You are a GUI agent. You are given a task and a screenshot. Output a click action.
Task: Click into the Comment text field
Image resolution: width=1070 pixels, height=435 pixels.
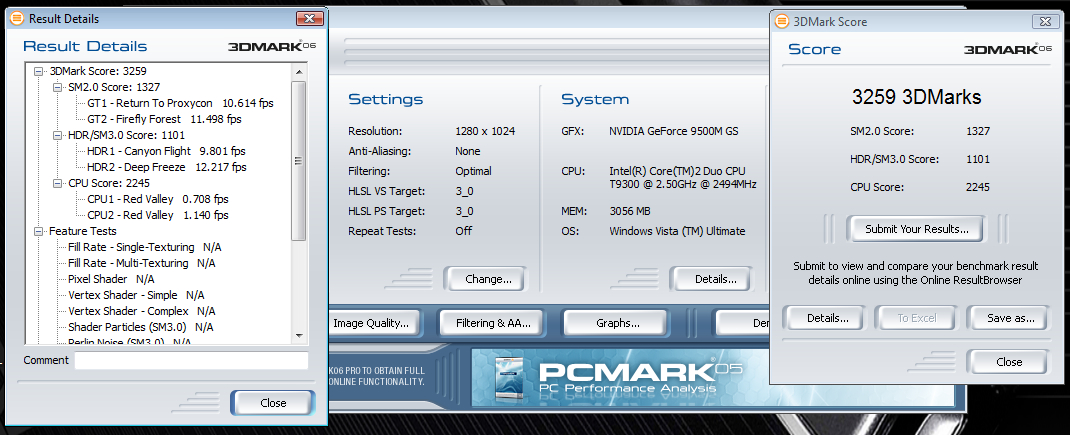click(x=190, y=360)
